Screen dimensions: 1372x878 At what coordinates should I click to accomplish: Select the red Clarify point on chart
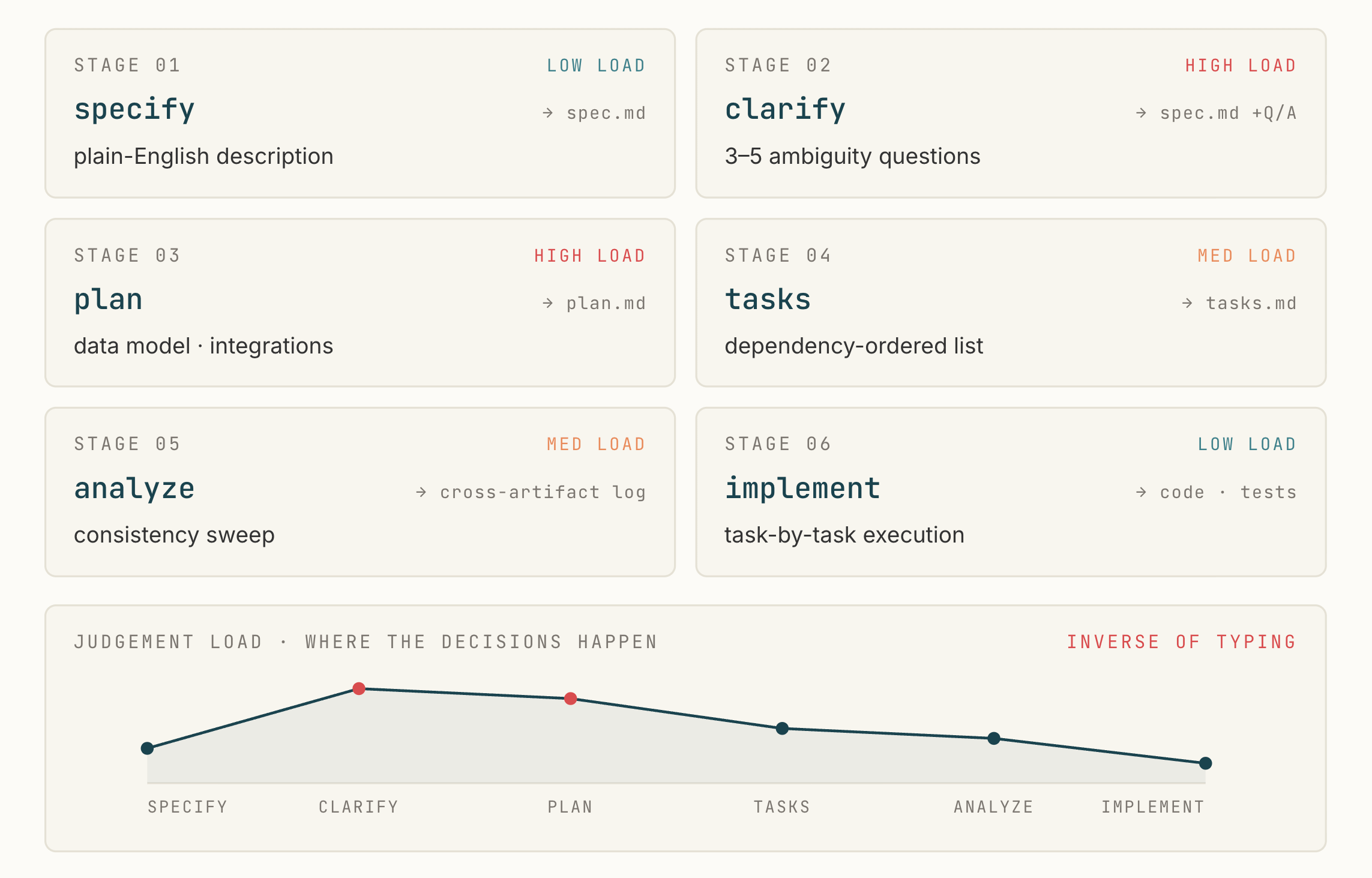pos(359,688)
